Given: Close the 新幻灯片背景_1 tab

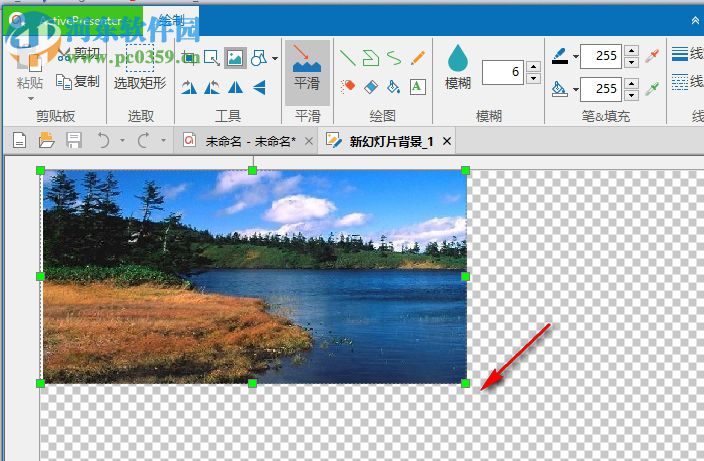Looking at the screenshot, I should (447, 141).
